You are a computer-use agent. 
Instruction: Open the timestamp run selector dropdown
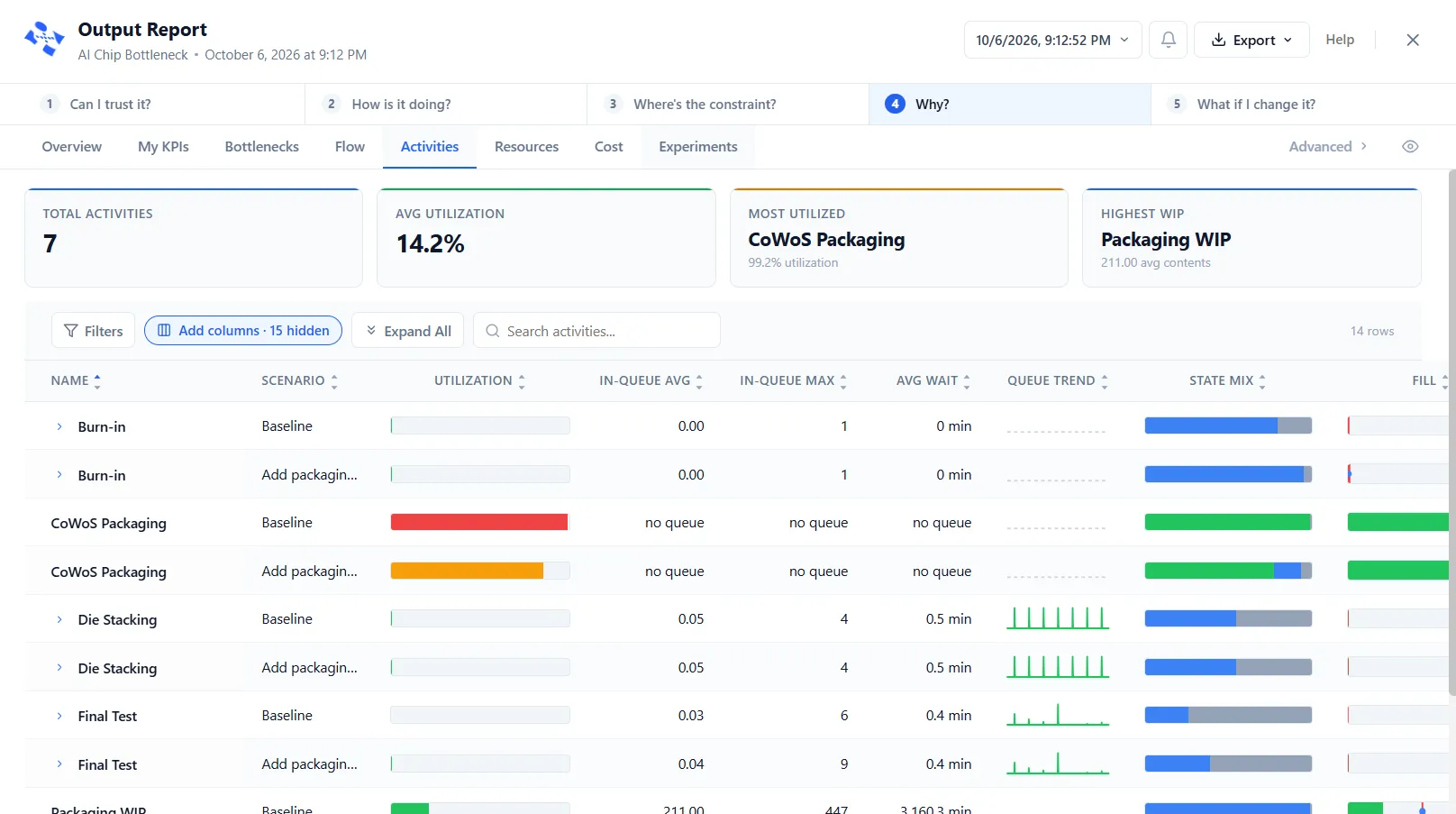1052,40
